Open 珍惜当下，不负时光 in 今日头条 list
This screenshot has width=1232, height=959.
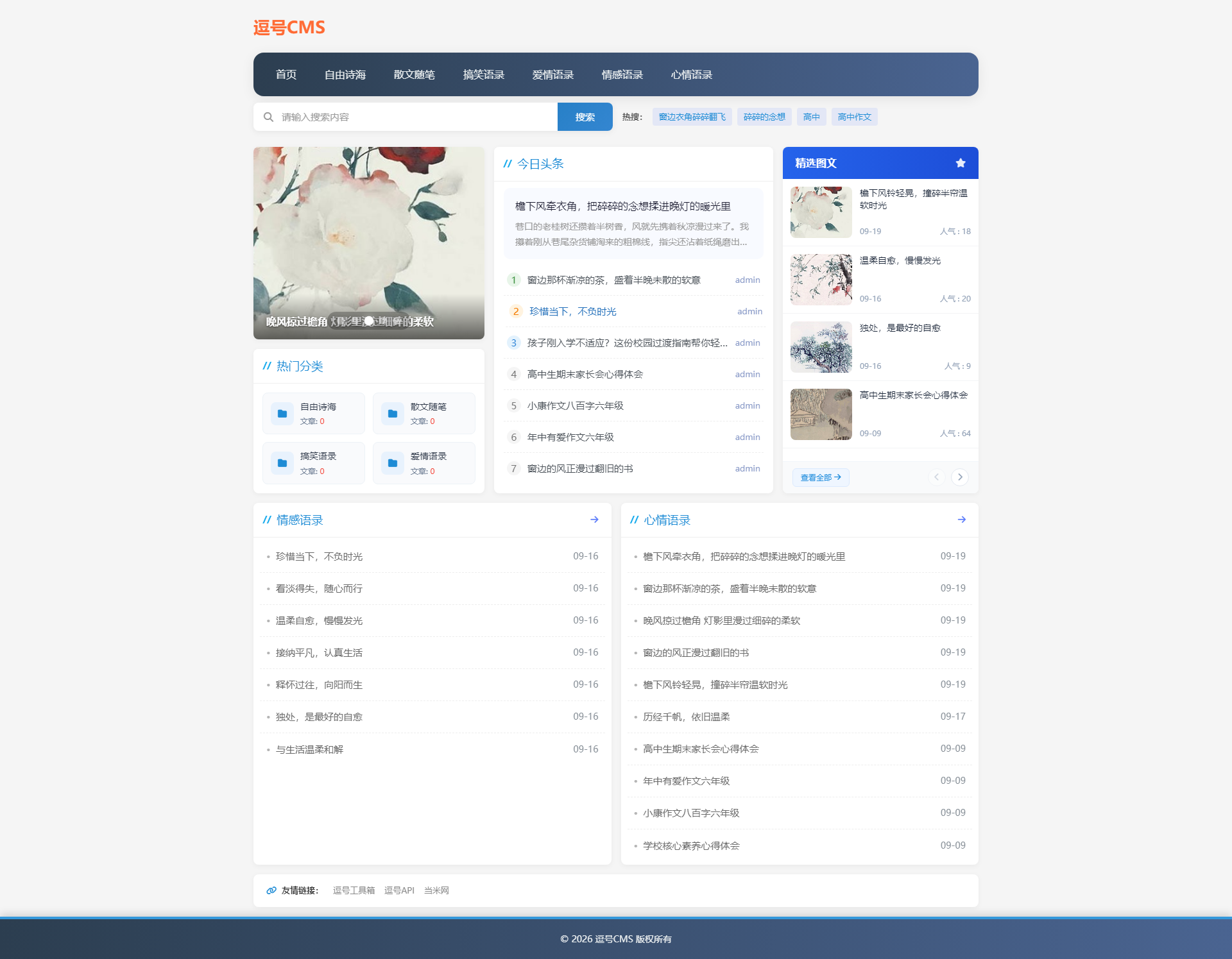tap(573, 311)
